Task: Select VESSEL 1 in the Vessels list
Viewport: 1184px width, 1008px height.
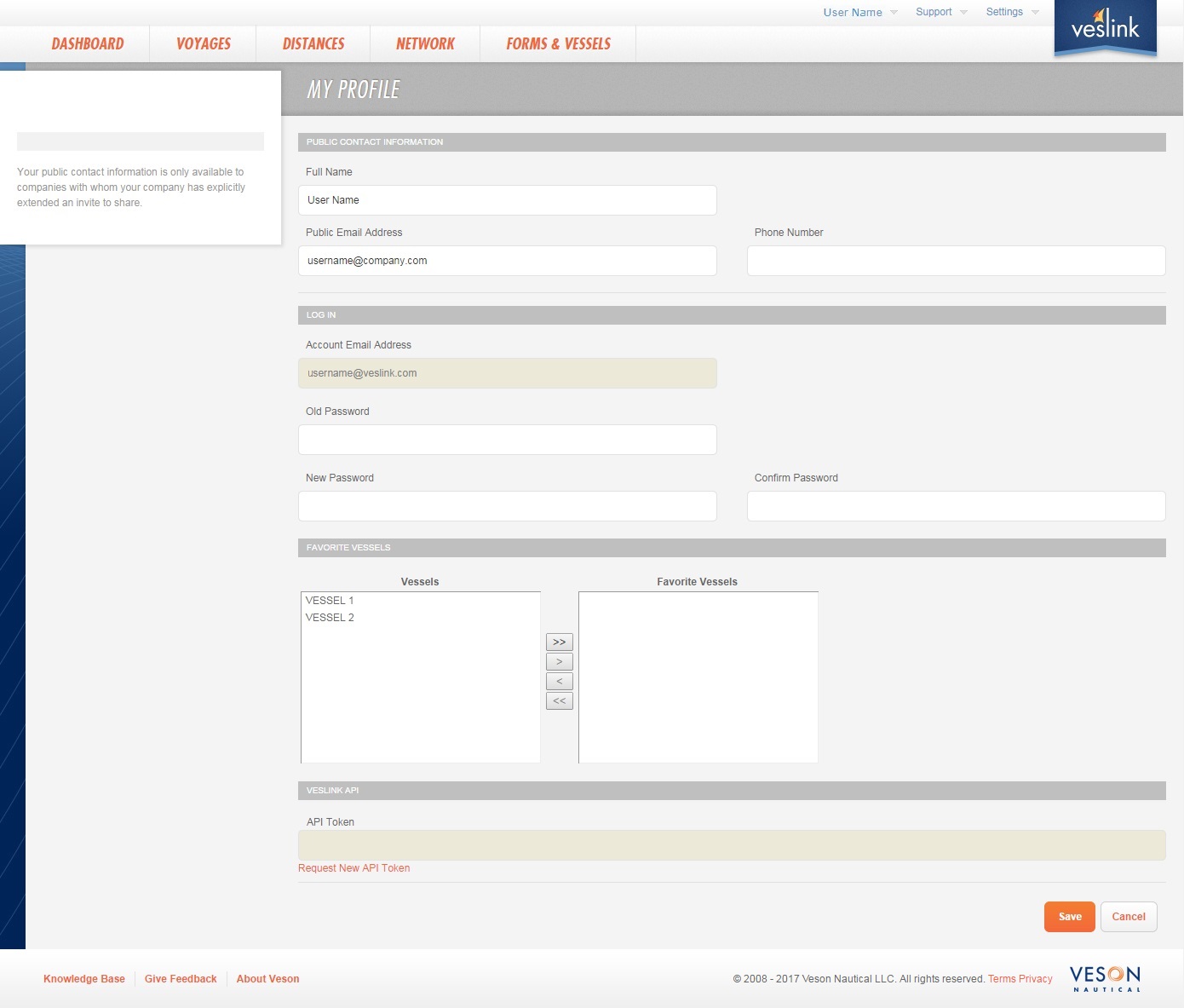Action: coord(330,600)
